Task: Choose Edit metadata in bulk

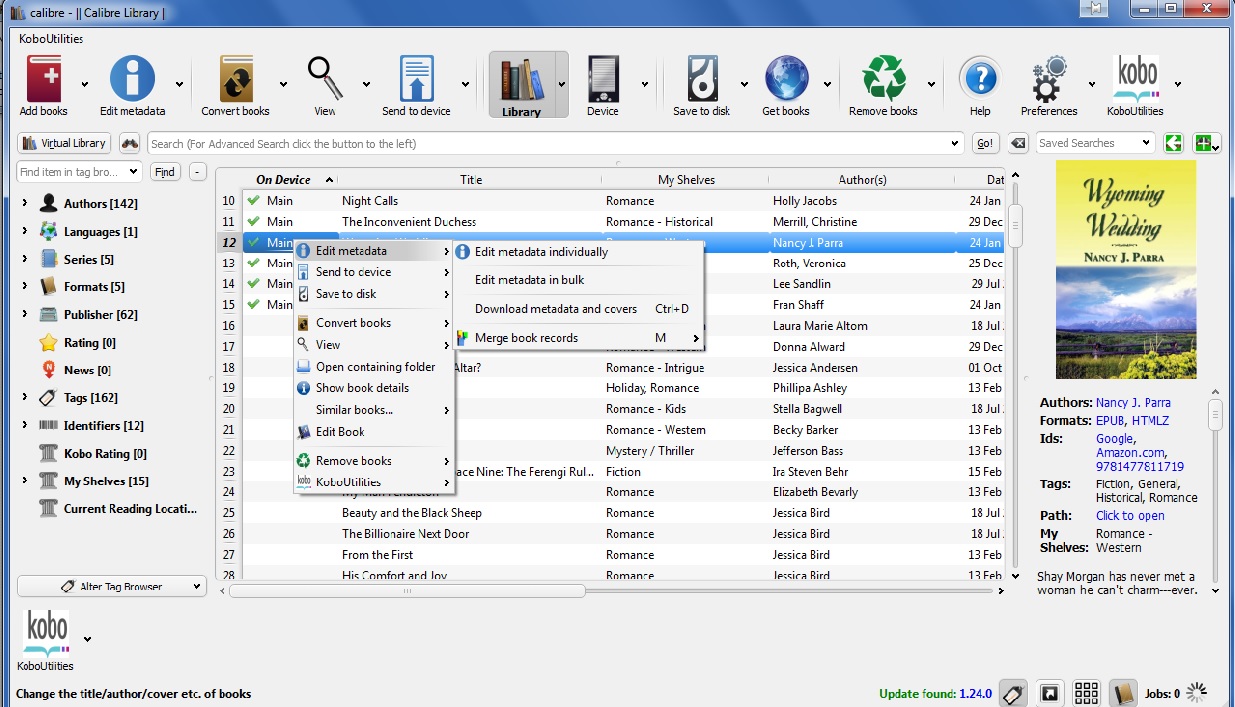Action: (x=530, y=280)
